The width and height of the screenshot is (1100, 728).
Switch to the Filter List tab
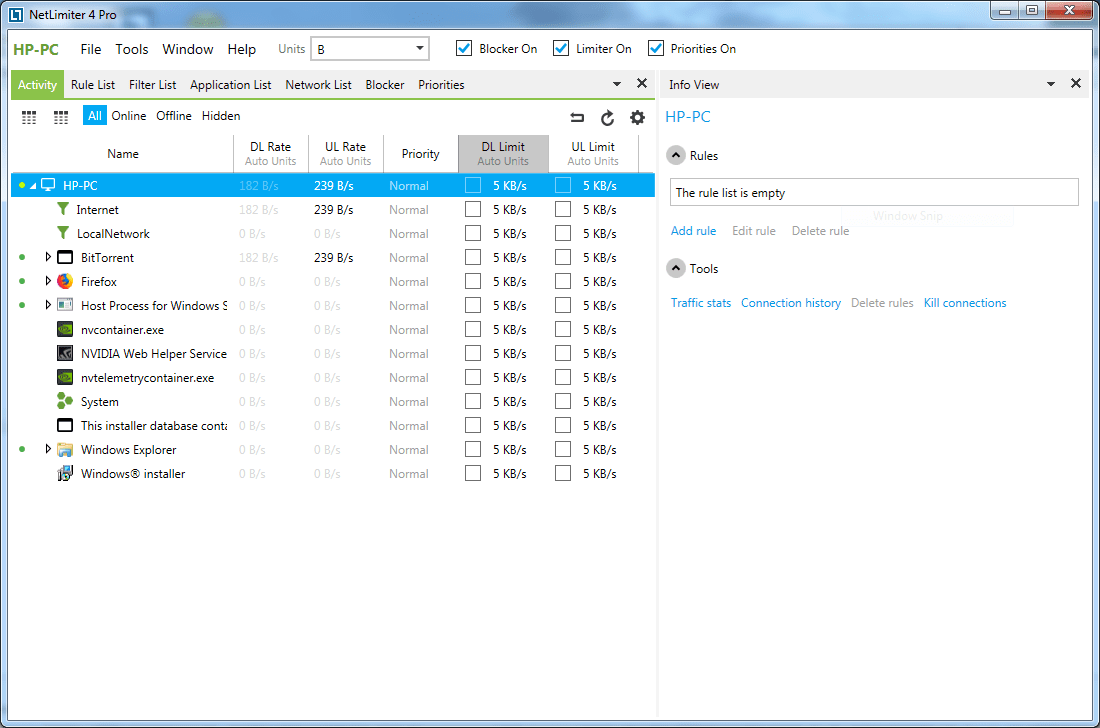(152, 84)
